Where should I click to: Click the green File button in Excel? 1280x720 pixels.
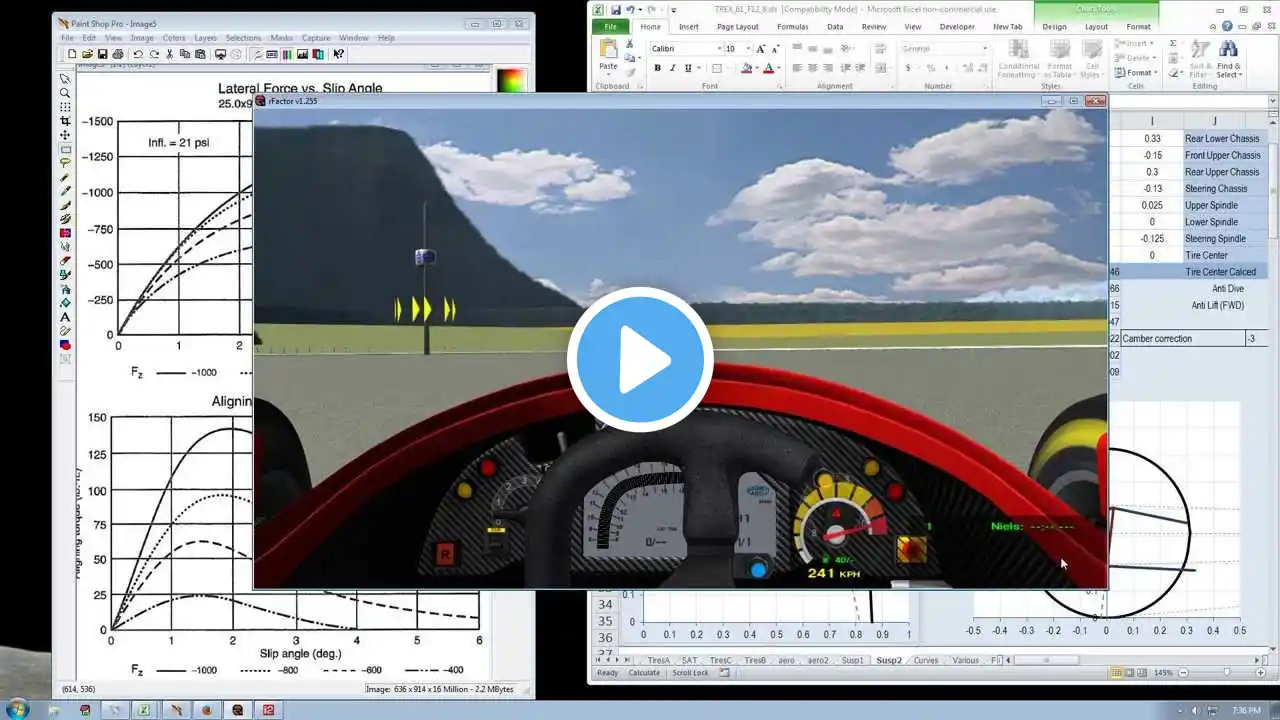(x=610, y=27)
